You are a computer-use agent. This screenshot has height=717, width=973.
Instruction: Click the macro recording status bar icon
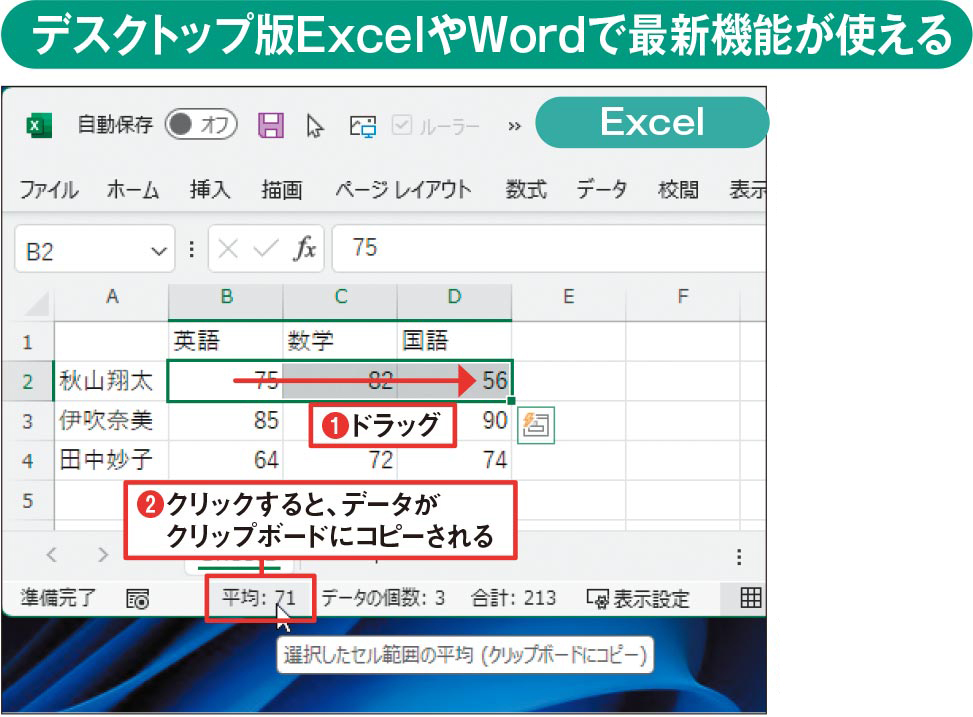click(138, 599)
